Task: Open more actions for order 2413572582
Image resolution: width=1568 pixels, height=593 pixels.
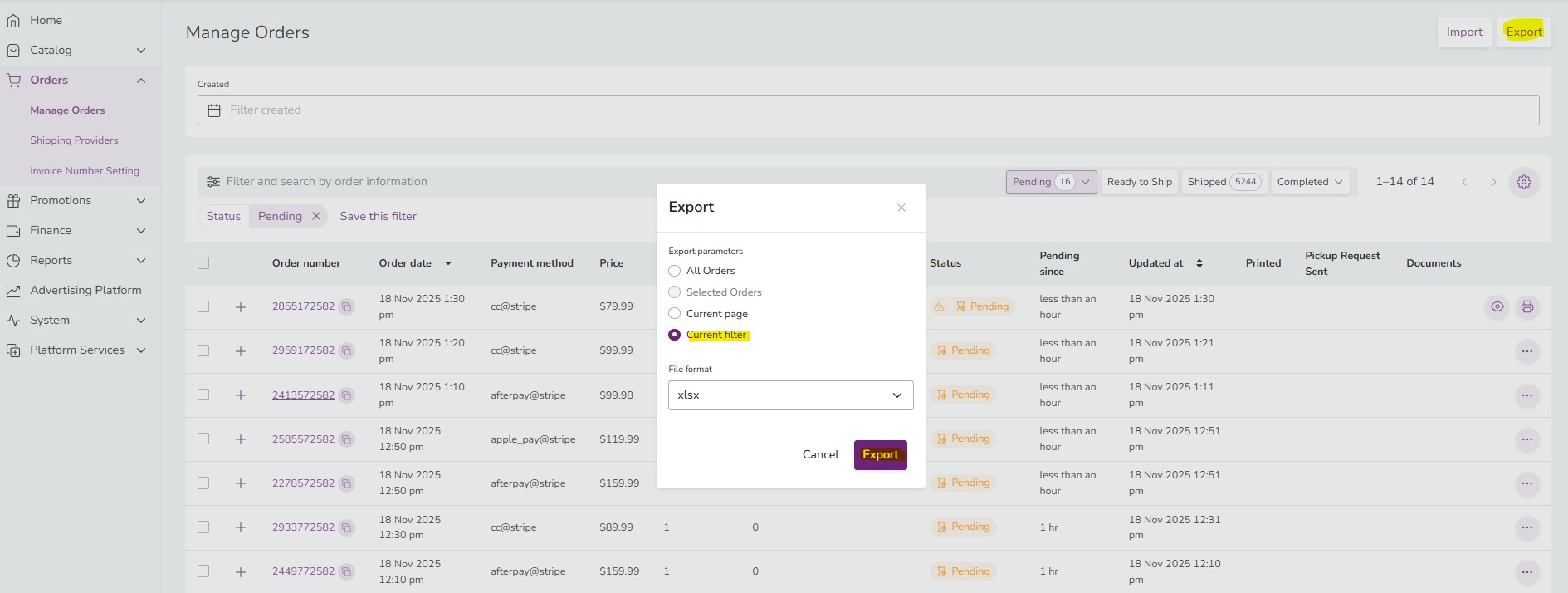Action: (x=1526, y=395)
